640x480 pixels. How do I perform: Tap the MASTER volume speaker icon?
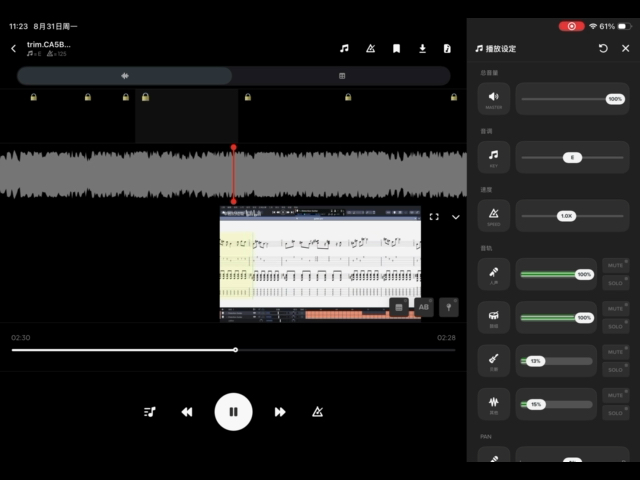coord(494,99)
